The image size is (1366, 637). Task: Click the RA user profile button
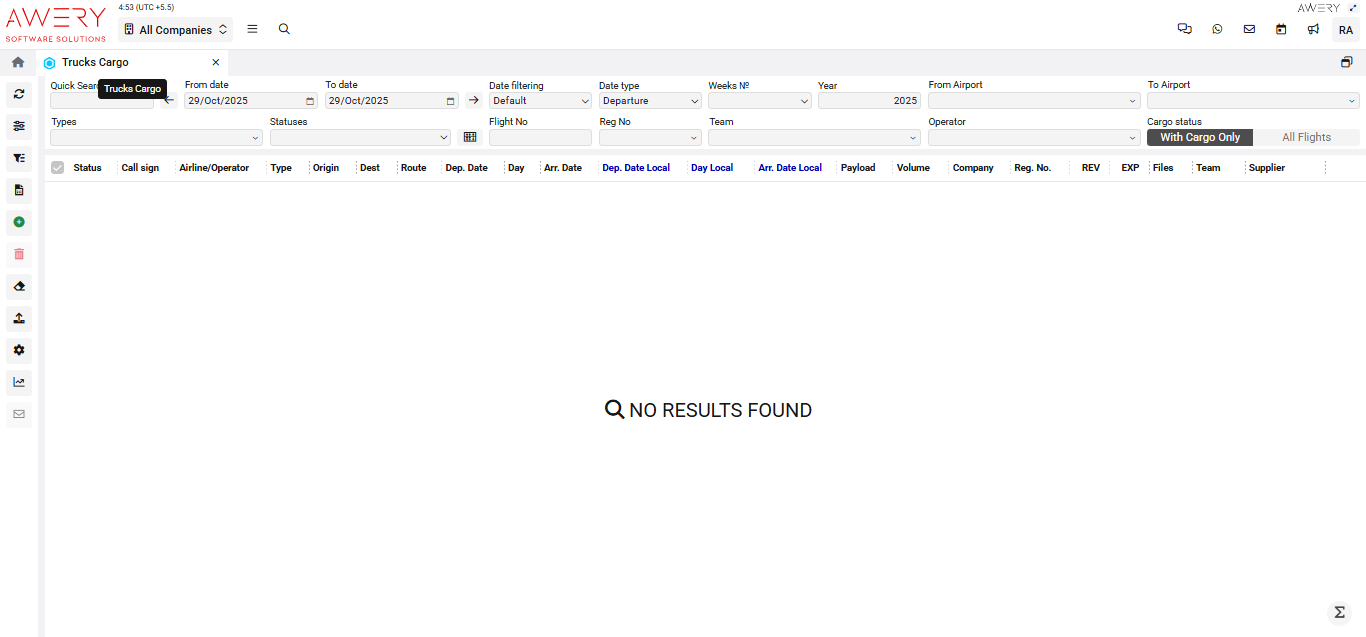1345,30
